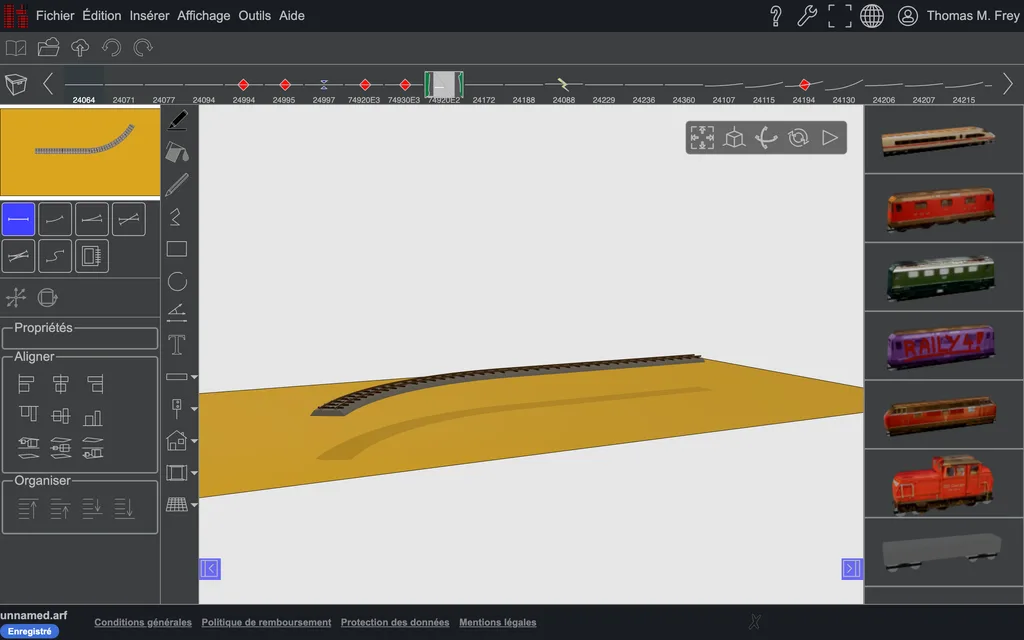Viewport: 1024px width, 640px height.
Task: Start the simulation with the play icon
Action: 829,138
